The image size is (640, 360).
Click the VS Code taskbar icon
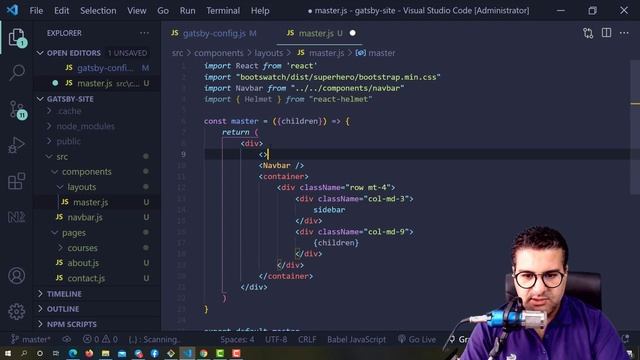187,353
